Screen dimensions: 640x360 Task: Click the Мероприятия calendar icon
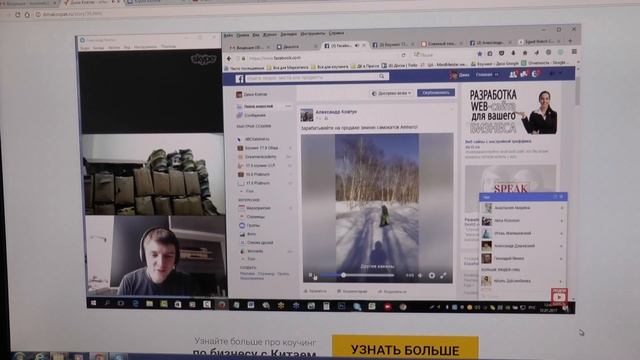click(x=242, y=208)
